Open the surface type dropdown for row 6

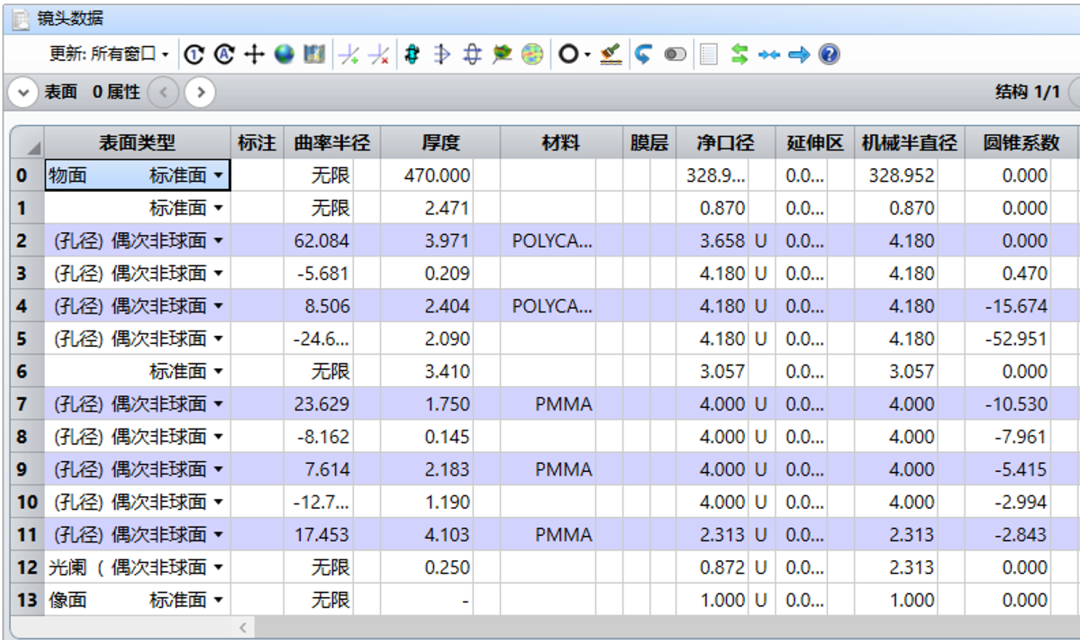[218, 371]
